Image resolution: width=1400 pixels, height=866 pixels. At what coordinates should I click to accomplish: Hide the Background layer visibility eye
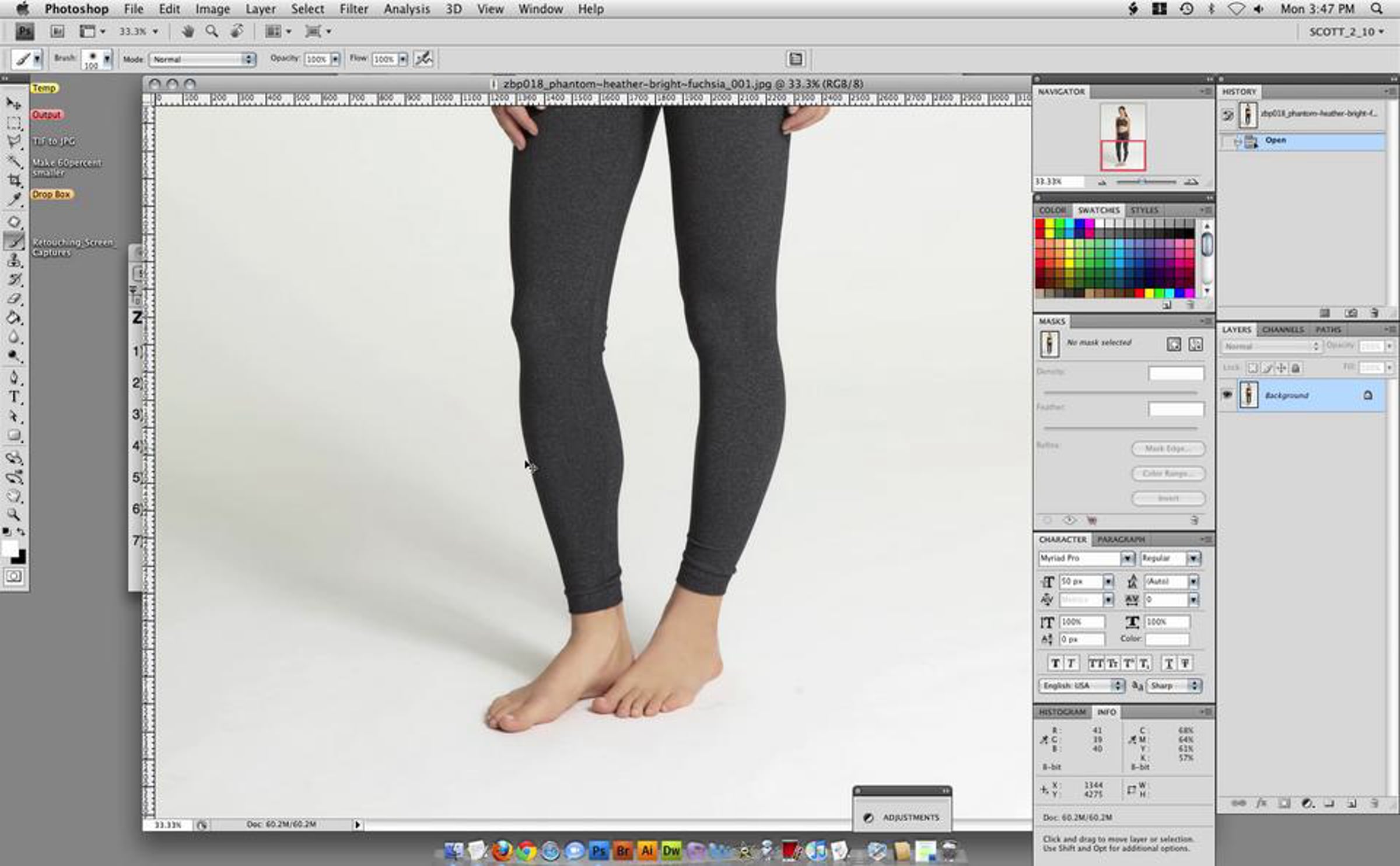click(x=1227, y=395)
